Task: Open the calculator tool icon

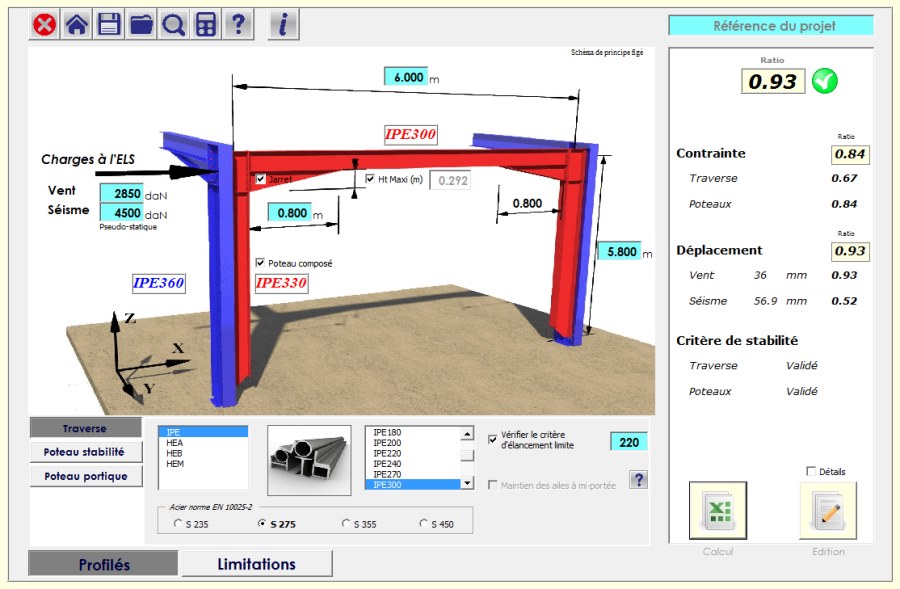Action: [205, 26]
